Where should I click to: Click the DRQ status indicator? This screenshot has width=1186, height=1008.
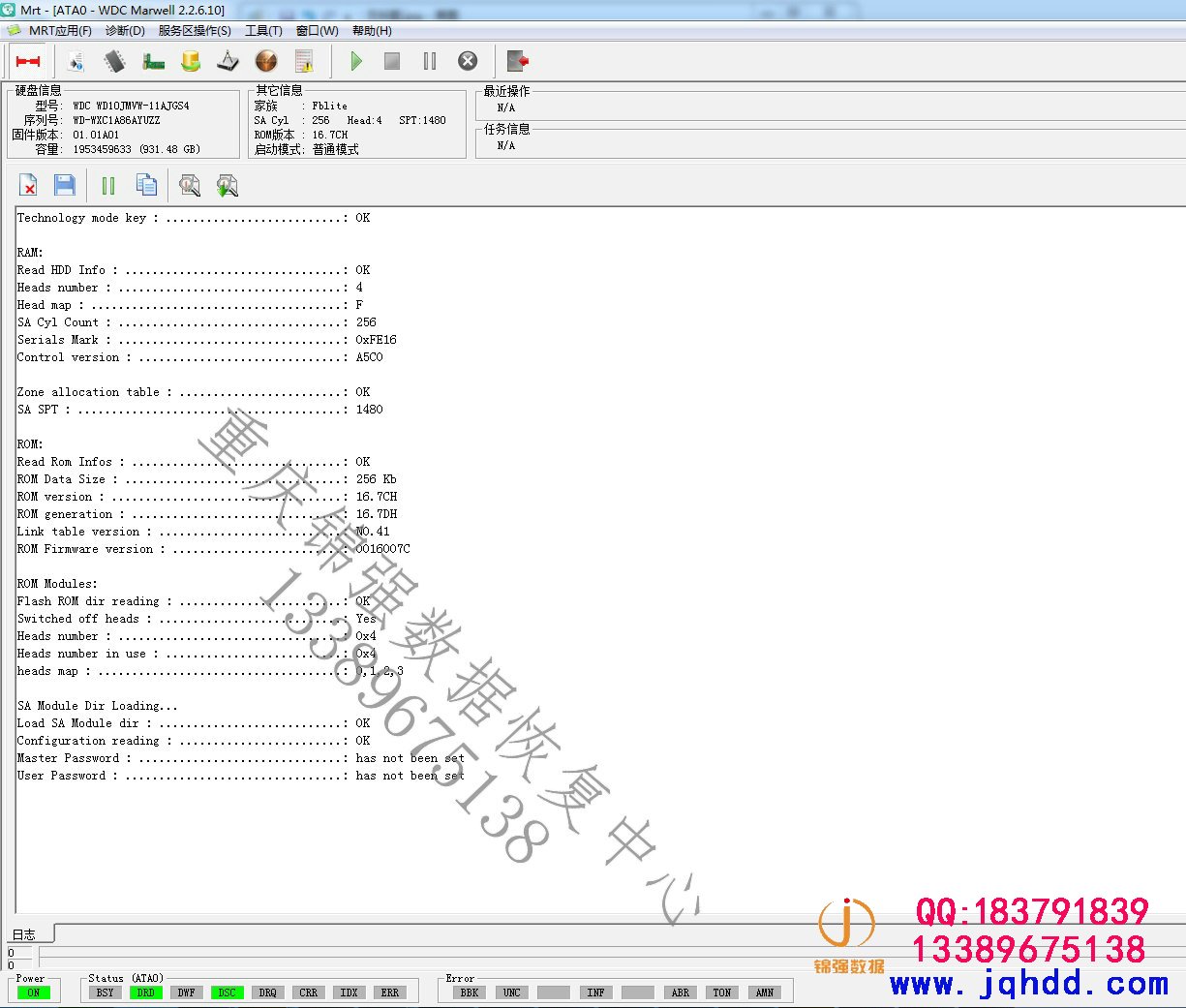tap(268, 993)
